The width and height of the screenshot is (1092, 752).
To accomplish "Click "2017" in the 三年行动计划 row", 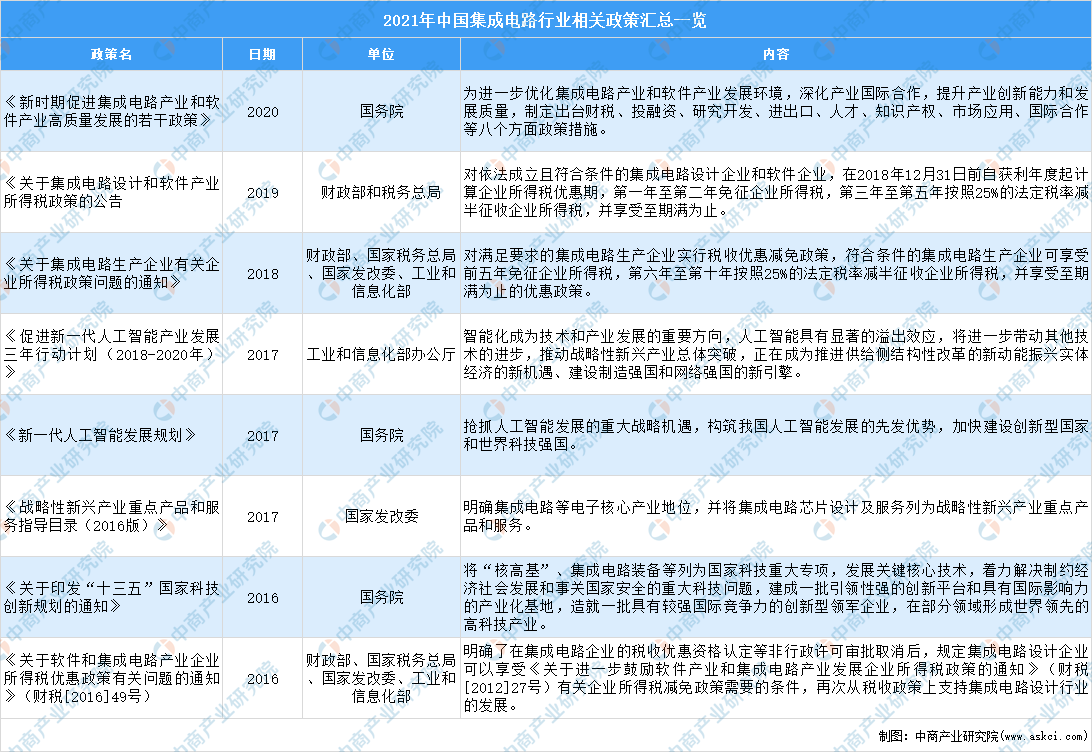I will [x=263, y=355].
